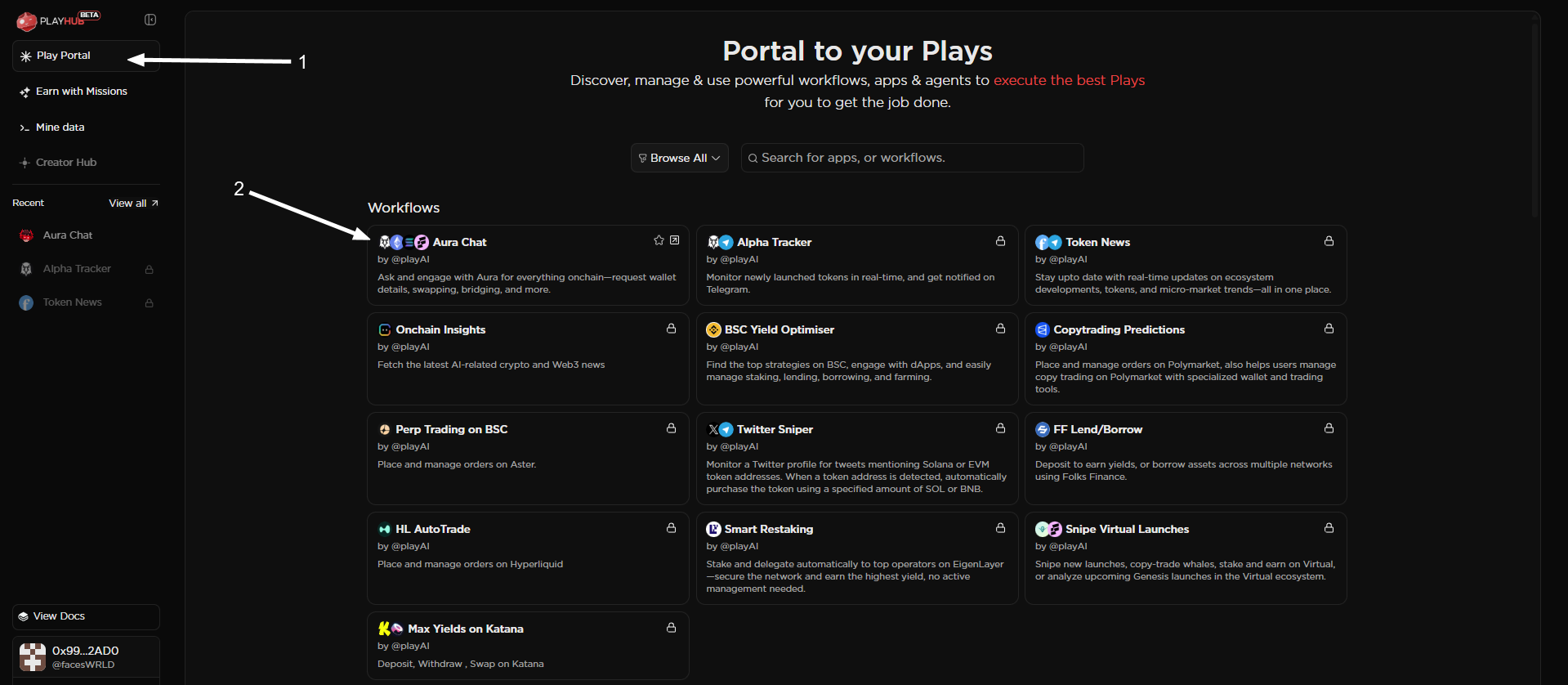Open View Docs button

point(86,616)
